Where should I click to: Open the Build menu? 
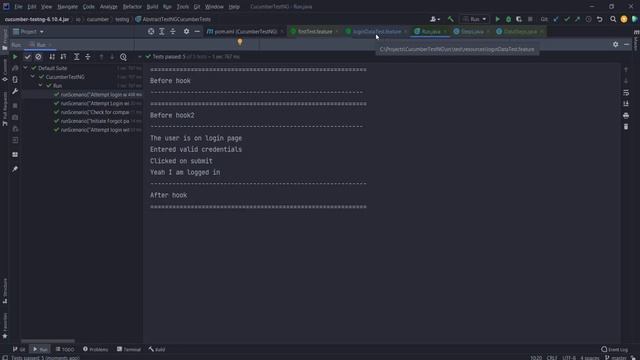pos(152,7)
